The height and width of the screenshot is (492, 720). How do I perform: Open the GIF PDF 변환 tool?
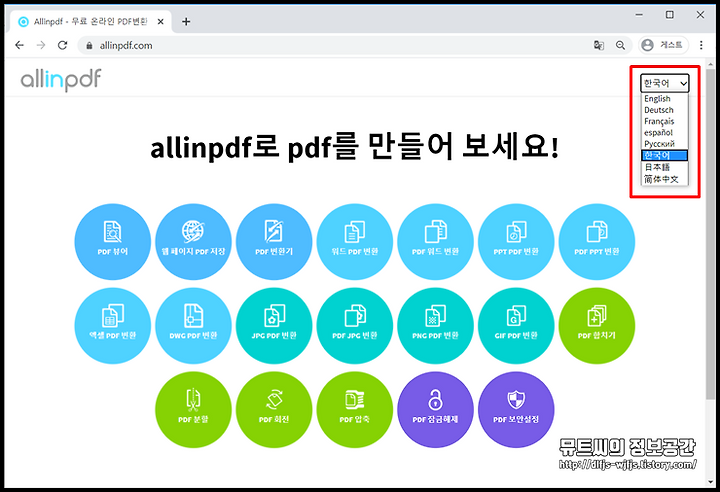(x=516, y=326)
